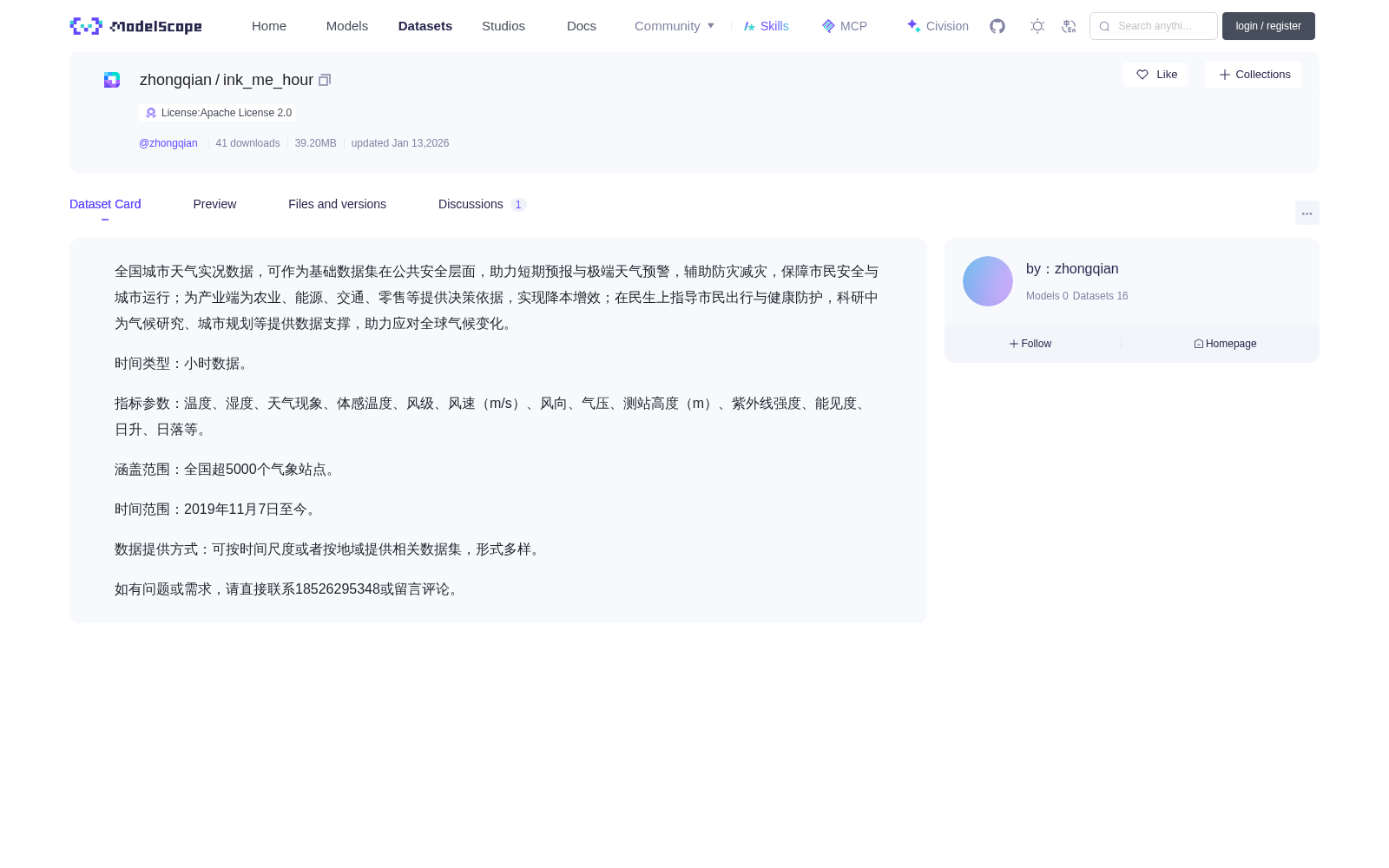Screen dimensions: 1389x868
Task: Click the heart icon in Like
Action: pos(1142,75)
